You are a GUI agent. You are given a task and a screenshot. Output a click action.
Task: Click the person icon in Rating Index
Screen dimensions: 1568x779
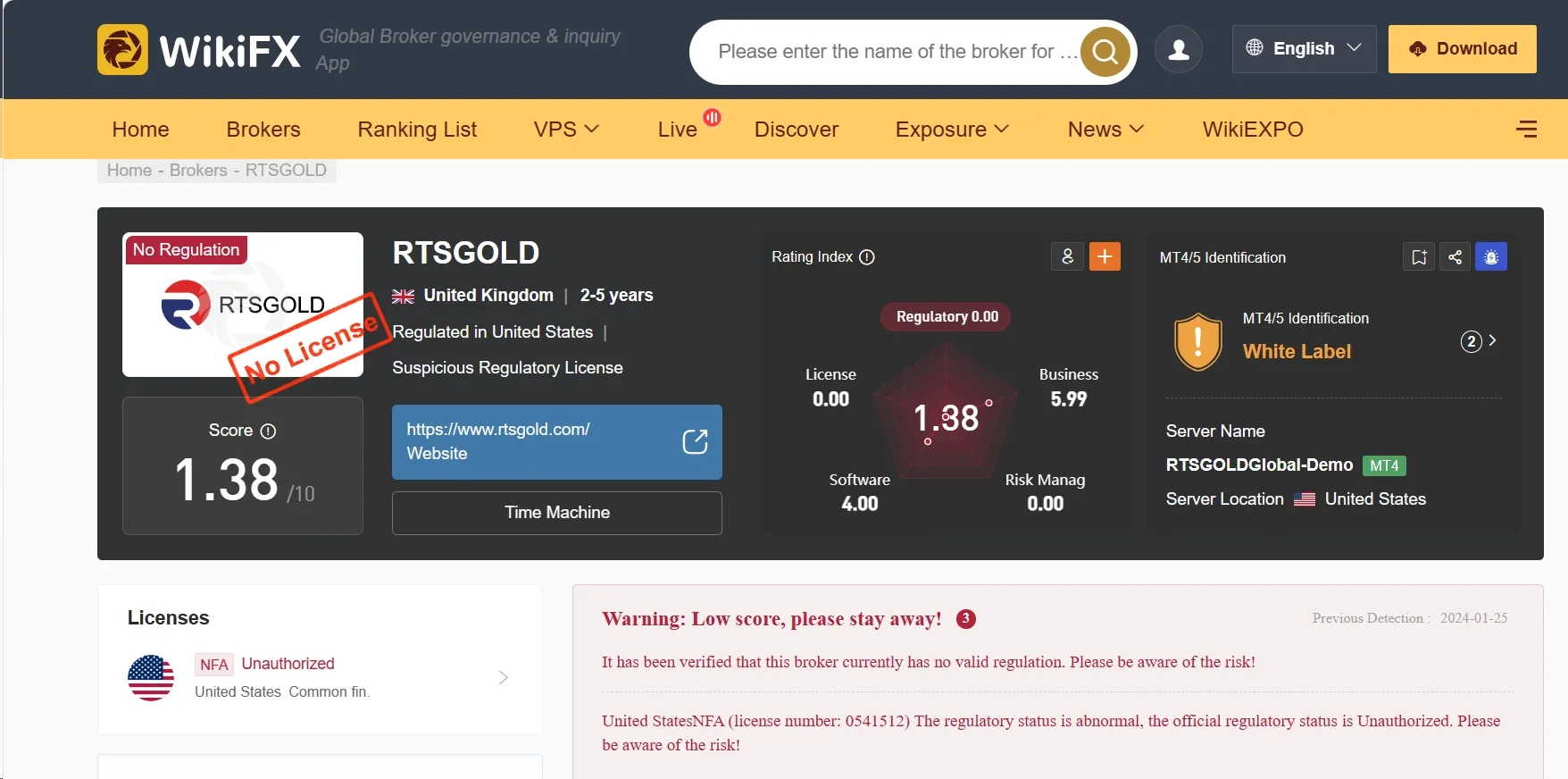(x=1067, y=256)
